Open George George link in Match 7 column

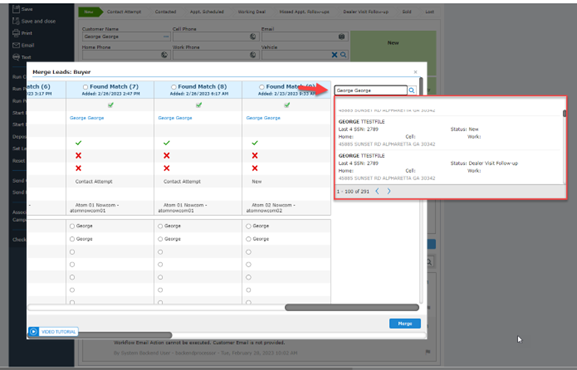[x=87, y=118]
